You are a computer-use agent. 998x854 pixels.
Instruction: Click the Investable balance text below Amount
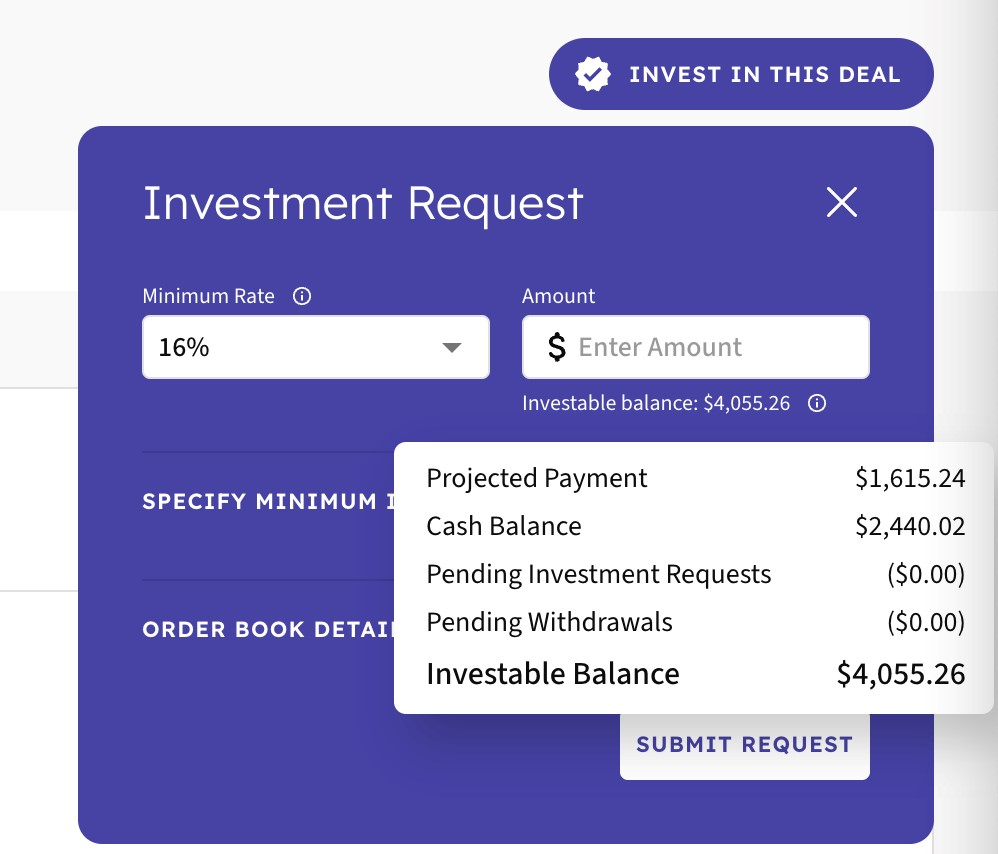click(656, 403)
